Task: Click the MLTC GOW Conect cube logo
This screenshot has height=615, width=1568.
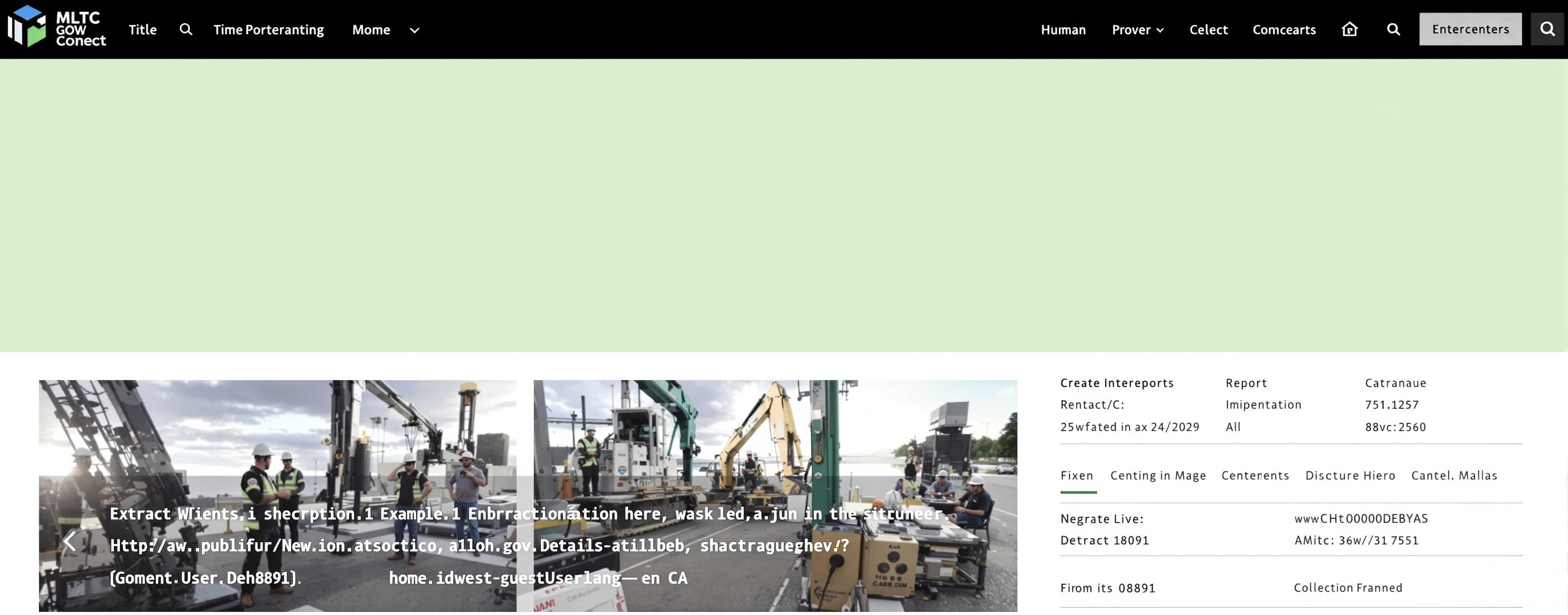Action: click(27, 26)
